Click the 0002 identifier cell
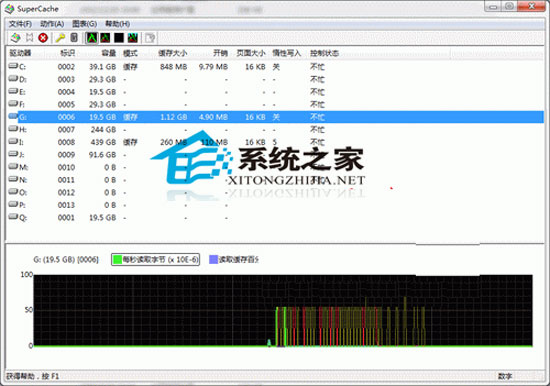 [x=66, y=67]
